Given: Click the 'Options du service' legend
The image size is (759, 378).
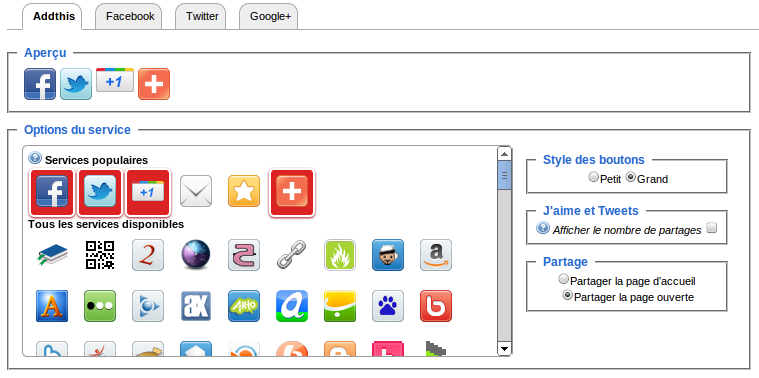Looking at the screenshot, I should [77, 130].
